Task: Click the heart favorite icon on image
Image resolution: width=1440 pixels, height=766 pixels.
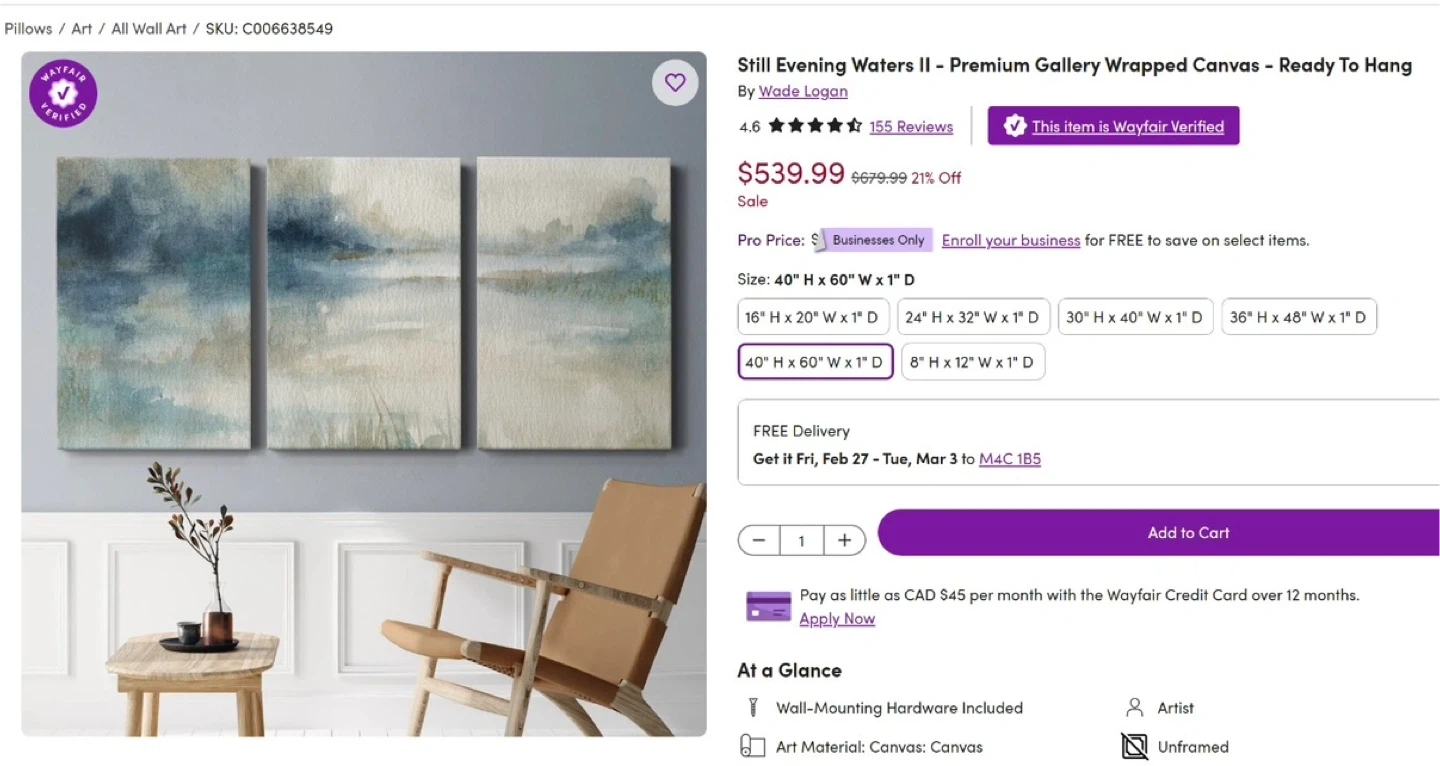Action: (675, 82)
